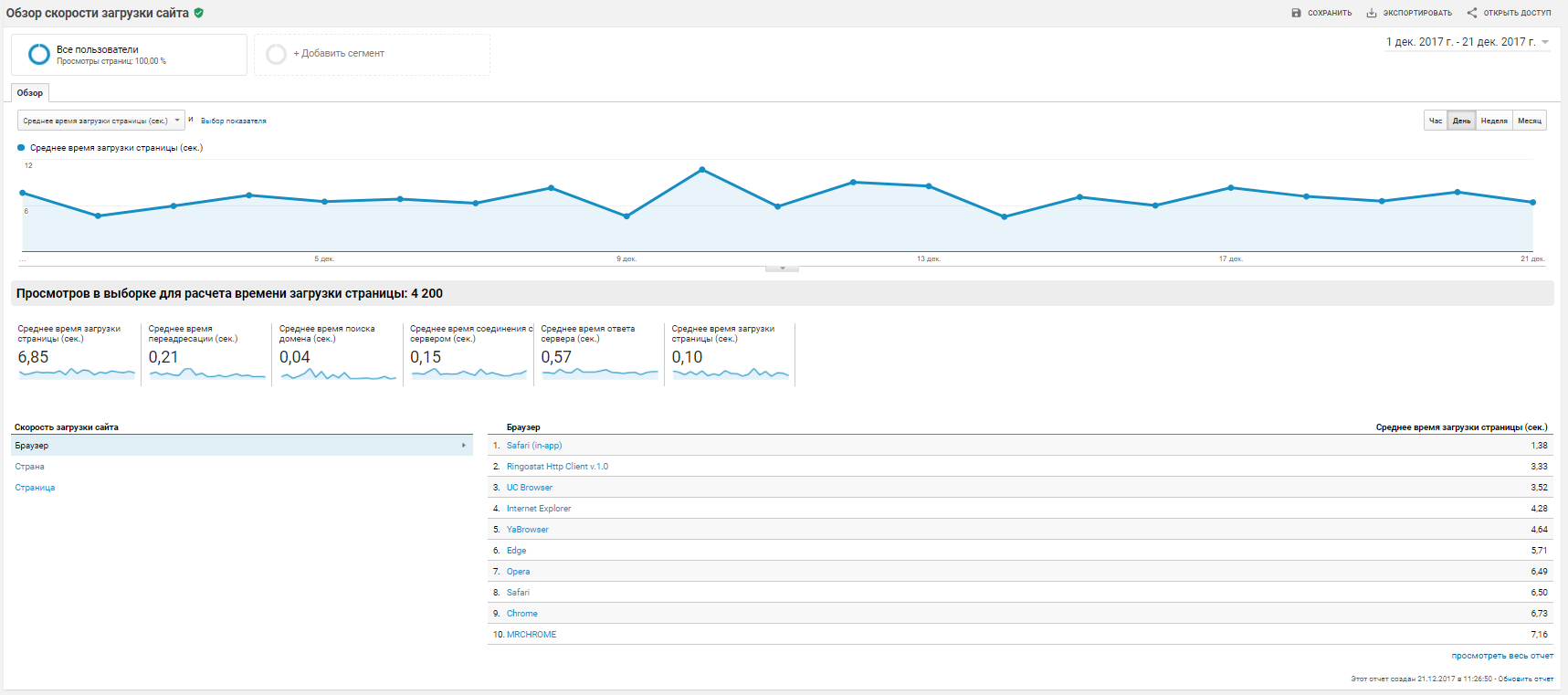Click the value 7,16 in MRCHROME row
This screenshot has height=695, width=1568.
pyautogui.click(x=1540, y=635)
